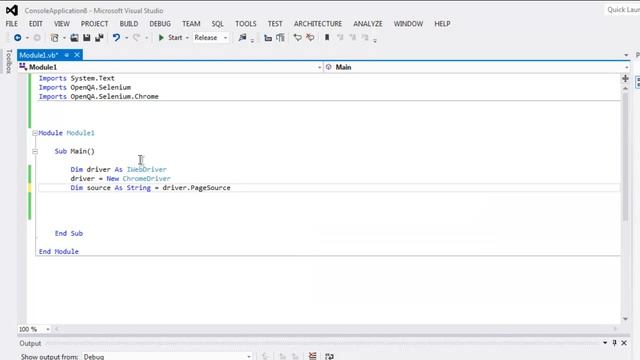Open the VIEW menu
The image size is (640, 360).
(x=62, y=24)
